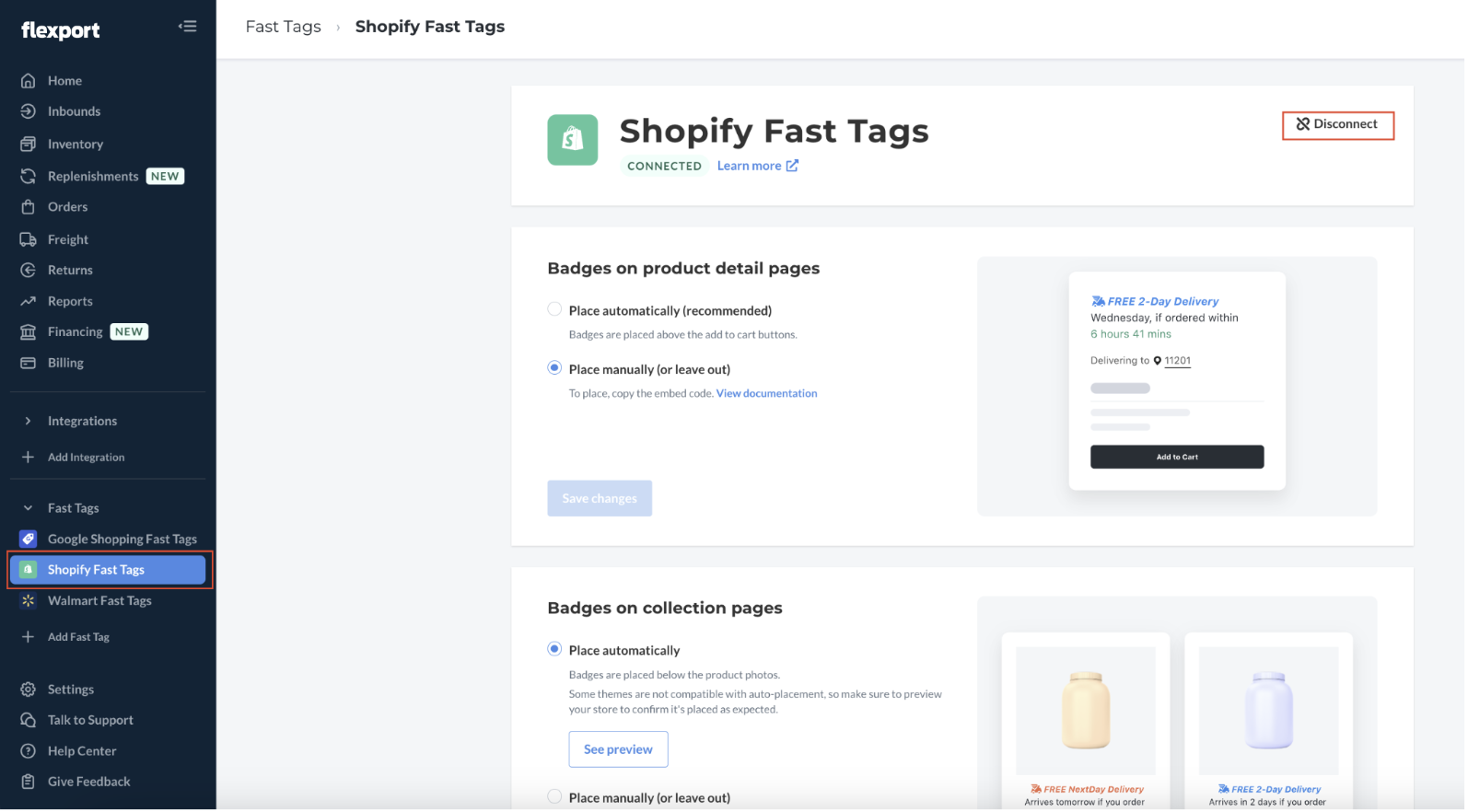Click the Inventory icon in sidebar

29,145
